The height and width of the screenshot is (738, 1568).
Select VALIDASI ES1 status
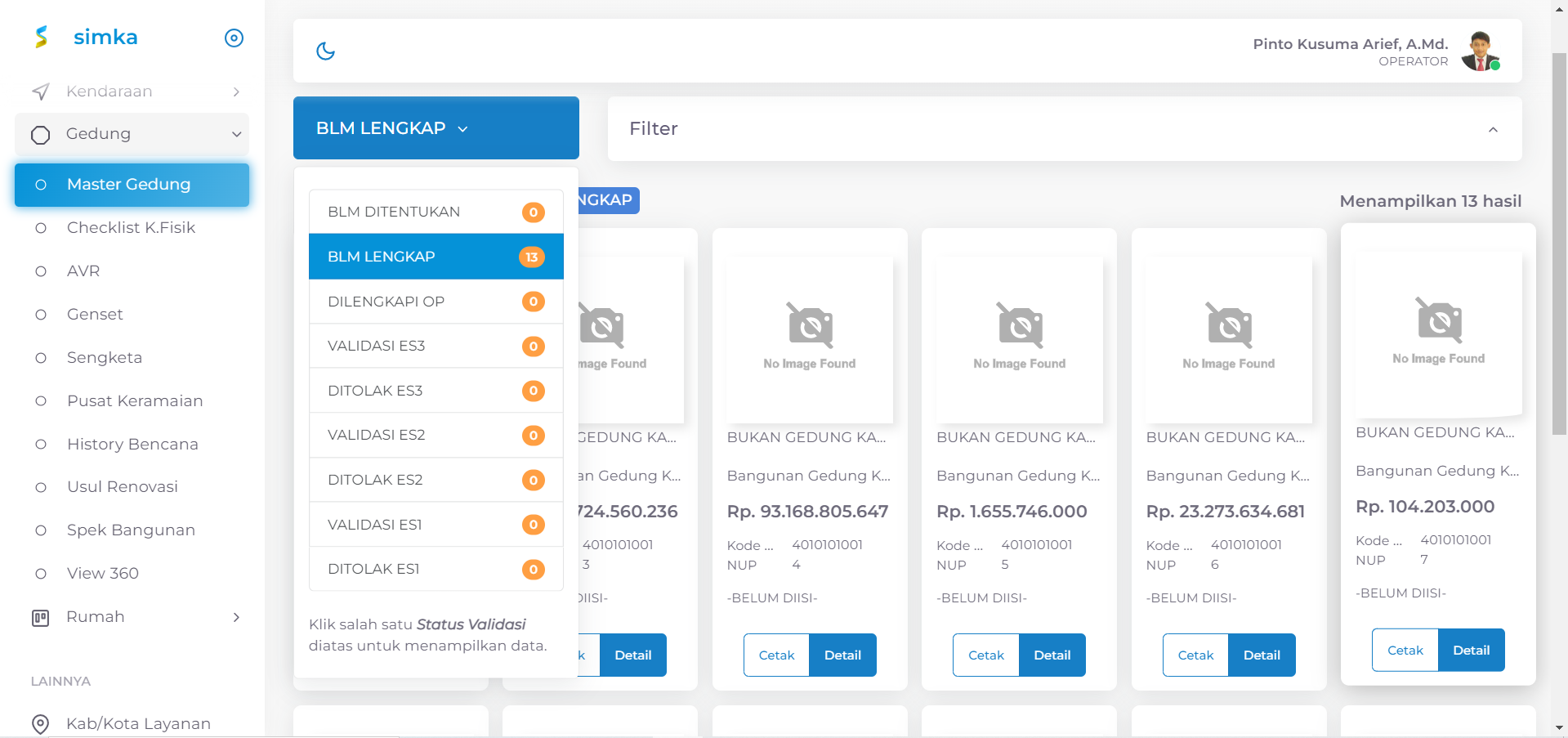(436, 525)
